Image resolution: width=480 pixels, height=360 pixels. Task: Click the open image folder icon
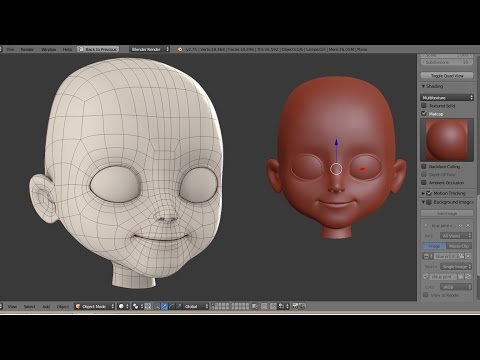[x=462, y=256]
